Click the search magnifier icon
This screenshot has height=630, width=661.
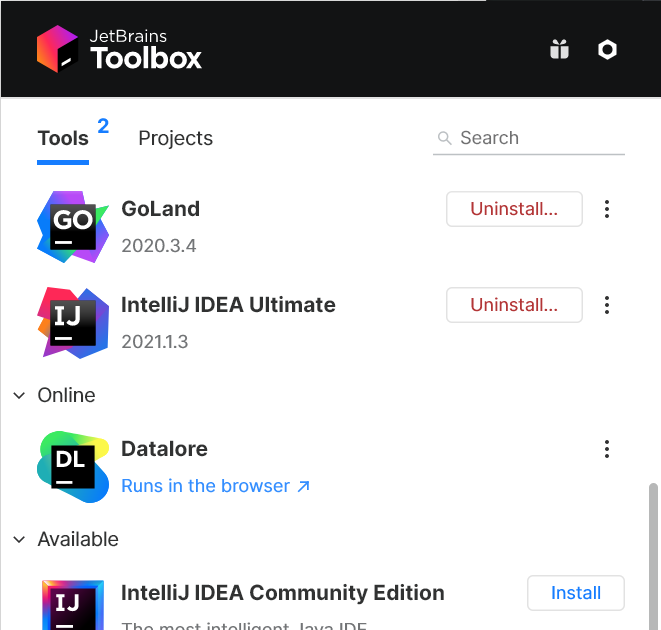[444, 139]
